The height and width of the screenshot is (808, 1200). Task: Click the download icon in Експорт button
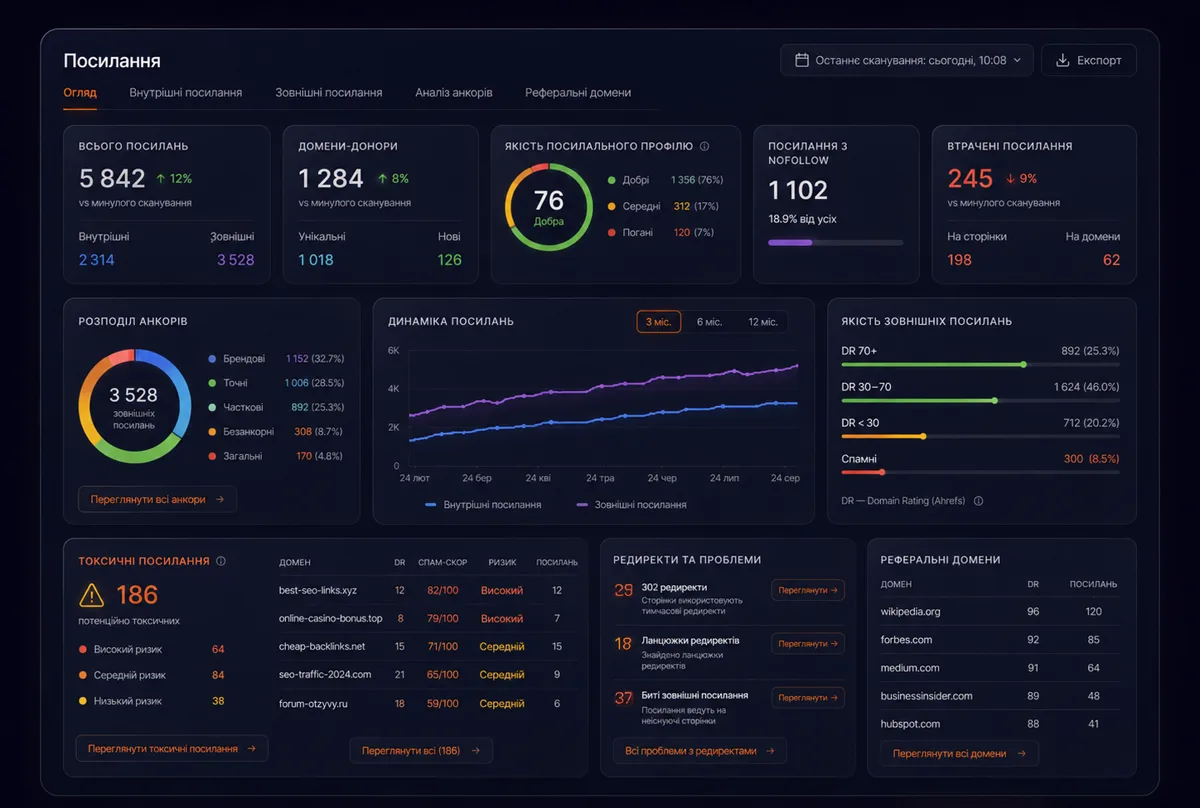[1062, 60]
